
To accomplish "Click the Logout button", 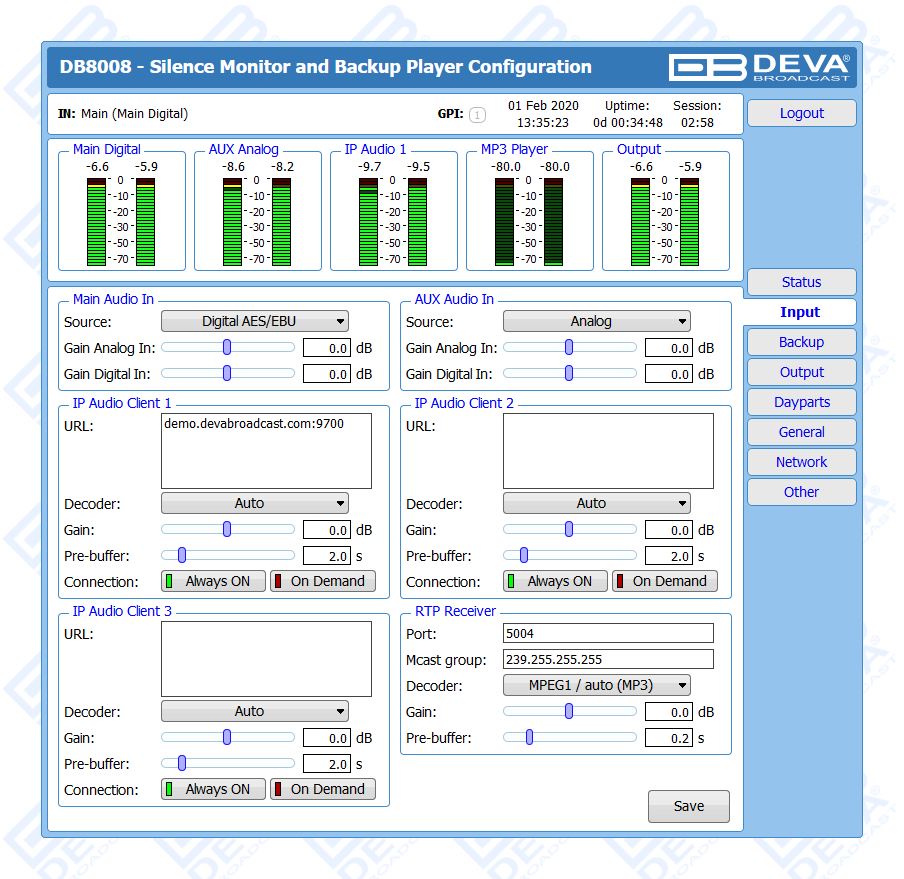I will pyautogui.click(x=801, y=113).
